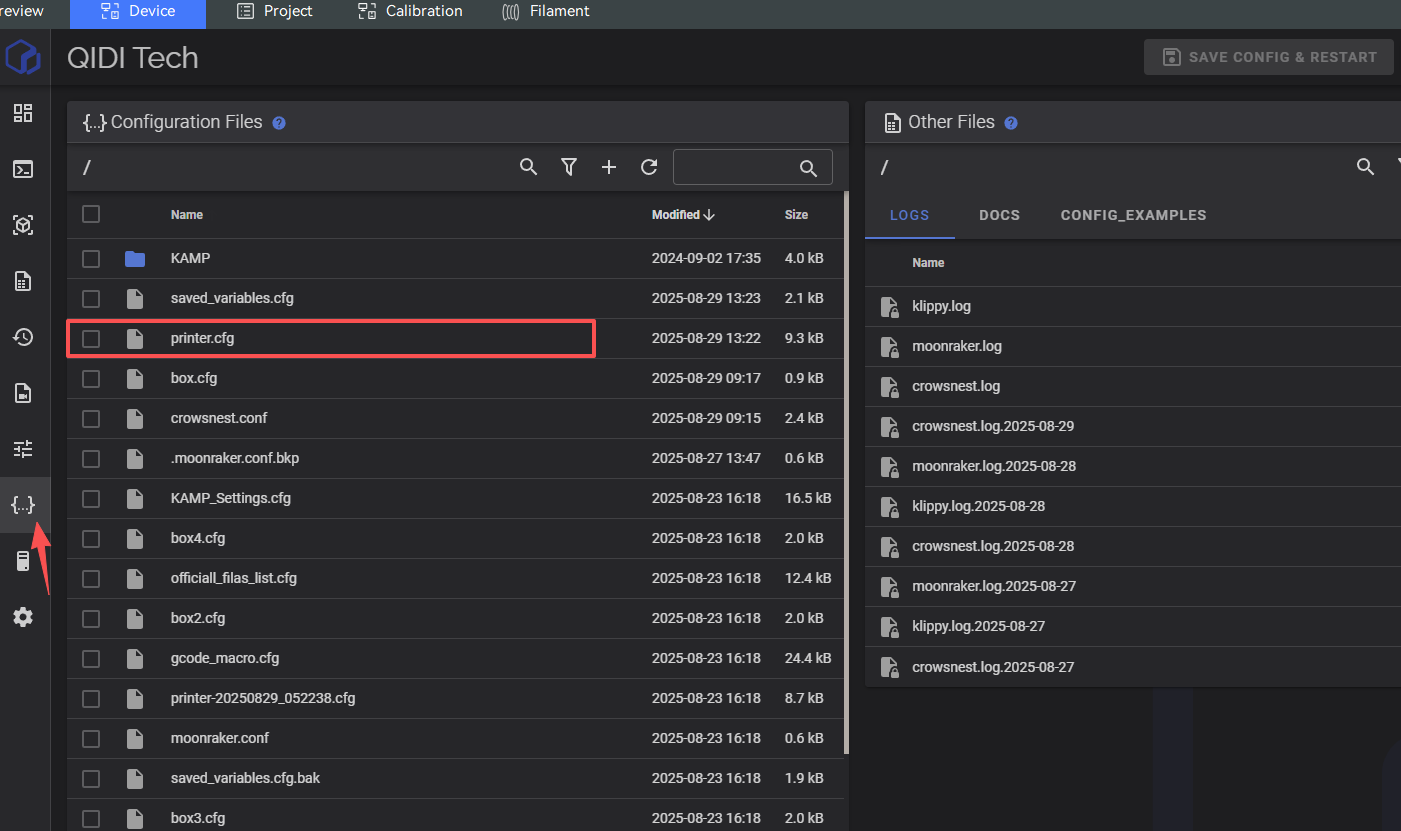
Task: Check the select-all checkbox in the header
Action: 91,214
